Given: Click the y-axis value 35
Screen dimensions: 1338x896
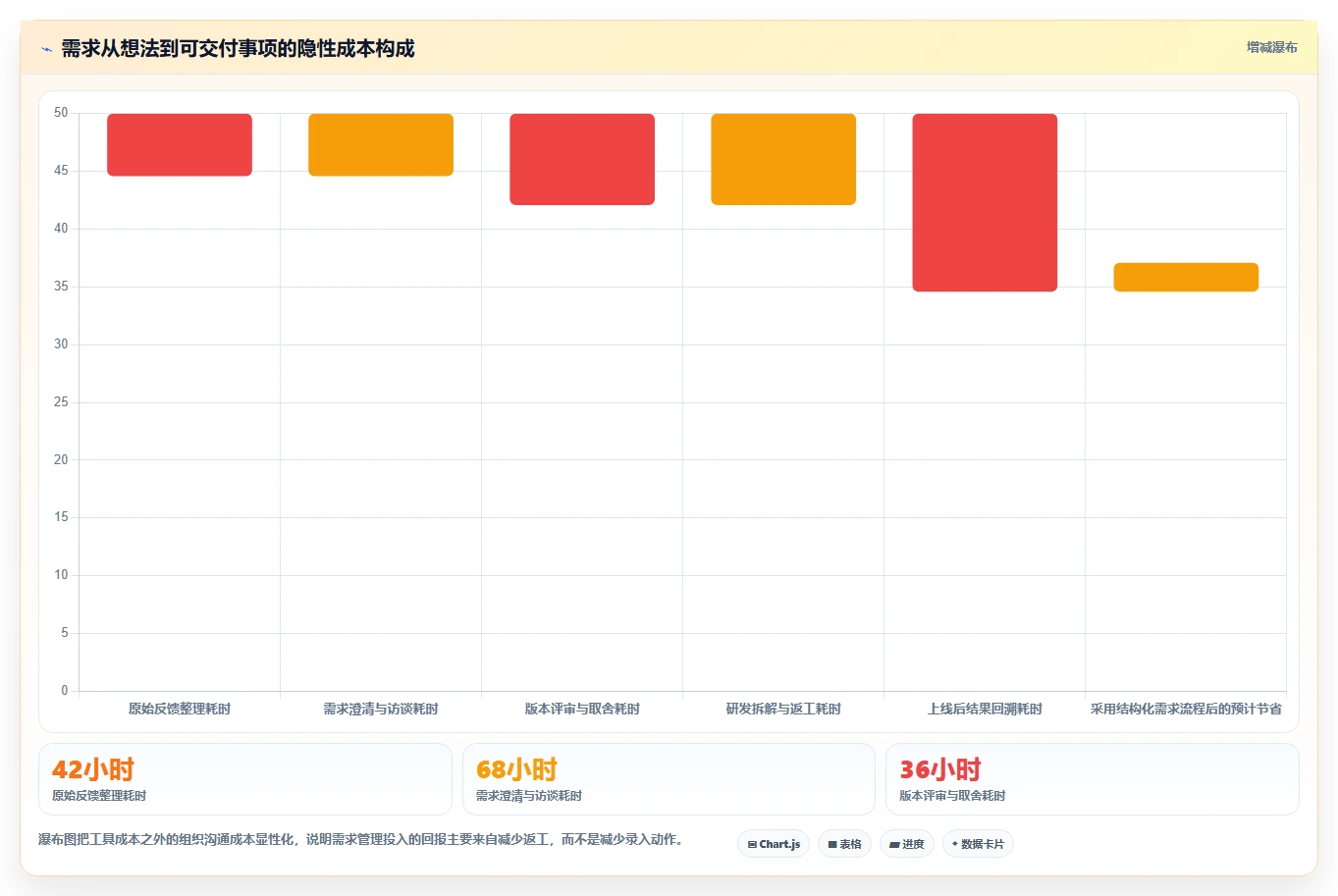Looking at the screenshot, I should pos(61,287).
